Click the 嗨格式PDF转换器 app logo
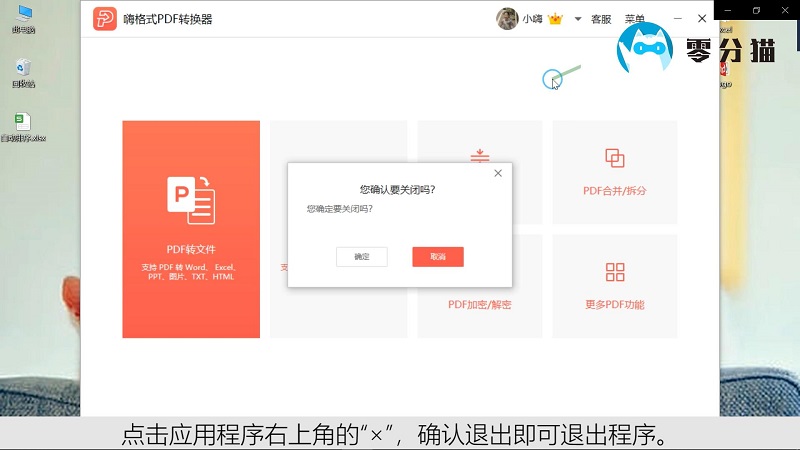This screenshot has width=800, height=450. click(x=105, y=19)
